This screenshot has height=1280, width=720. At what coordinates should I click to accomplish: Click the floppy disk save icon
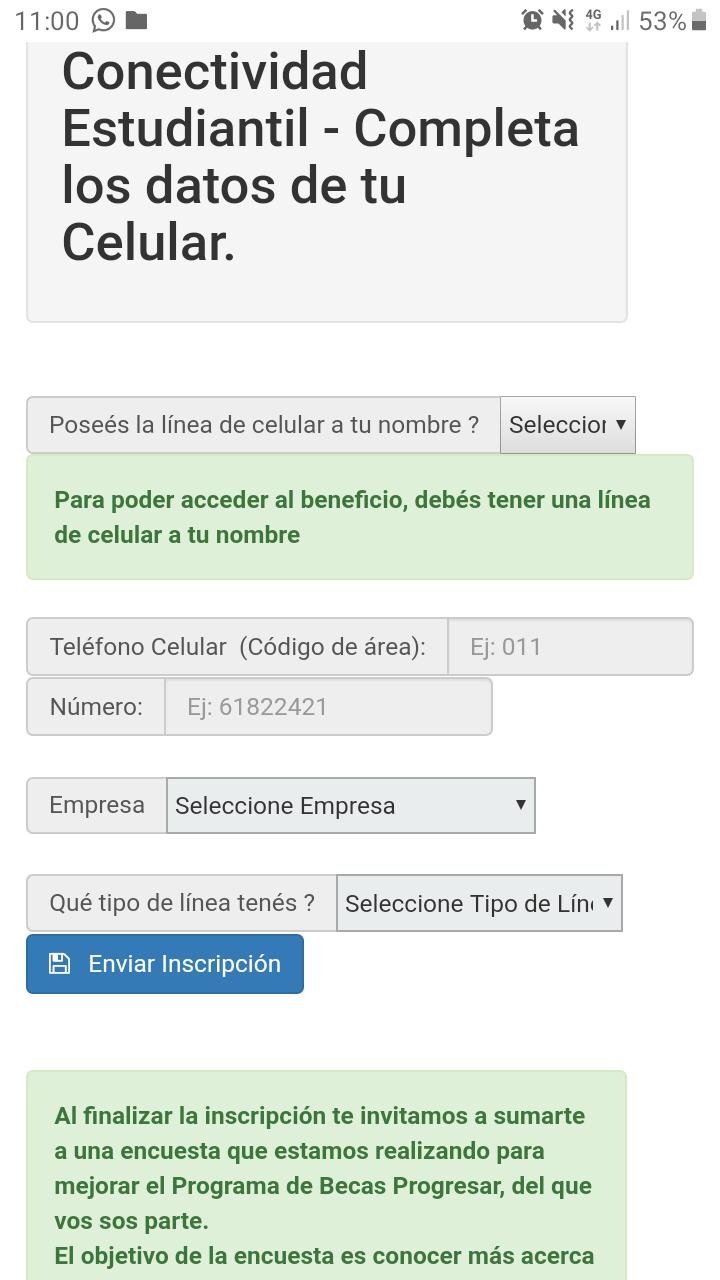(x=60, y=963)
